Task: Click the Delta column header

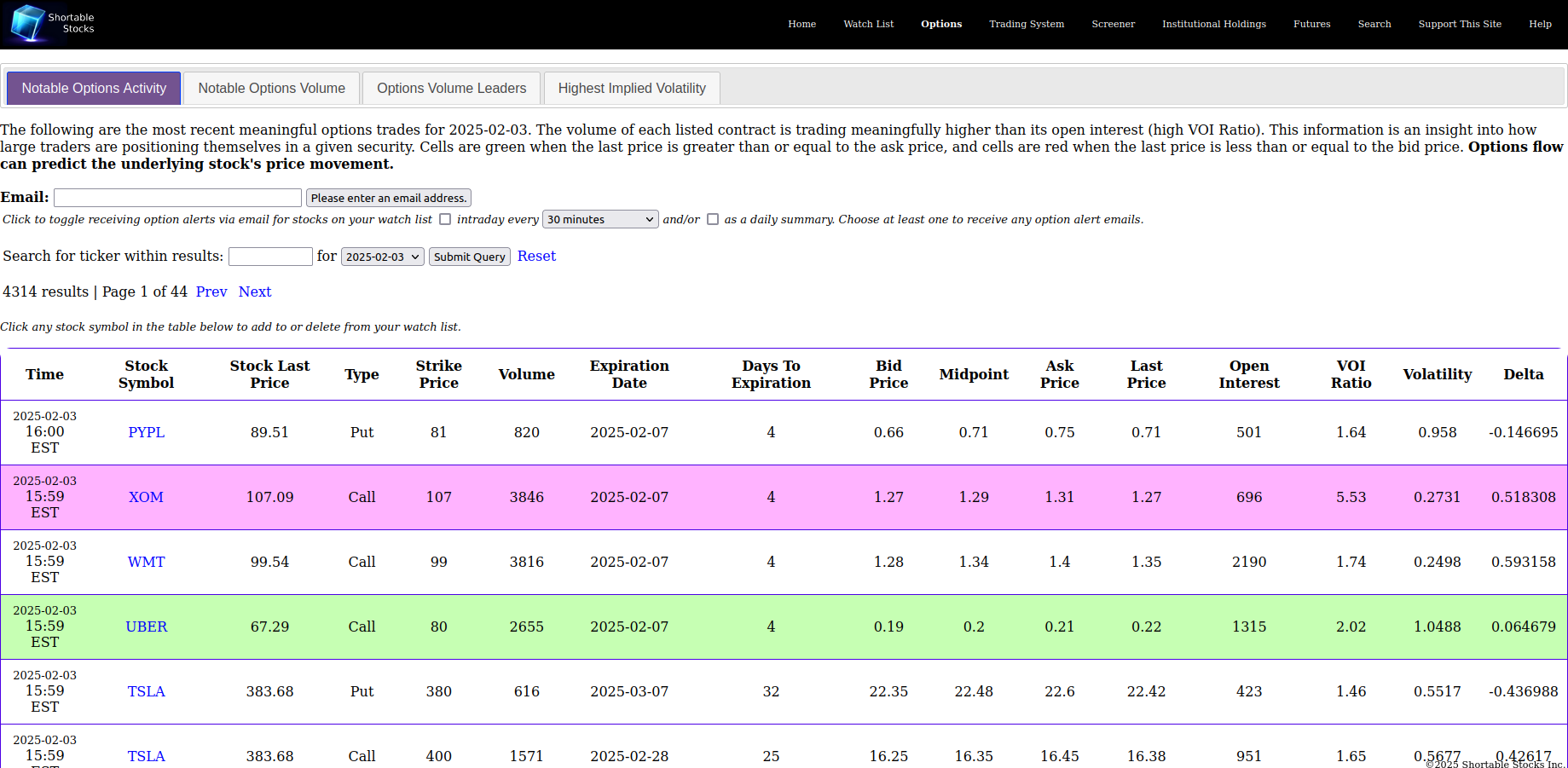Action: 1523,374
